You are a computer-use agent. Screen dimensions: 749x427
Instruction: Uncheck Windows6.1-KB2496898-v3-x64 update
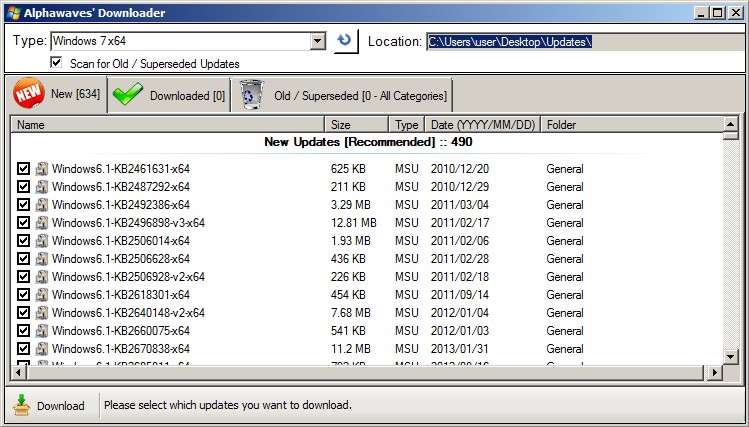pos(23,223)
